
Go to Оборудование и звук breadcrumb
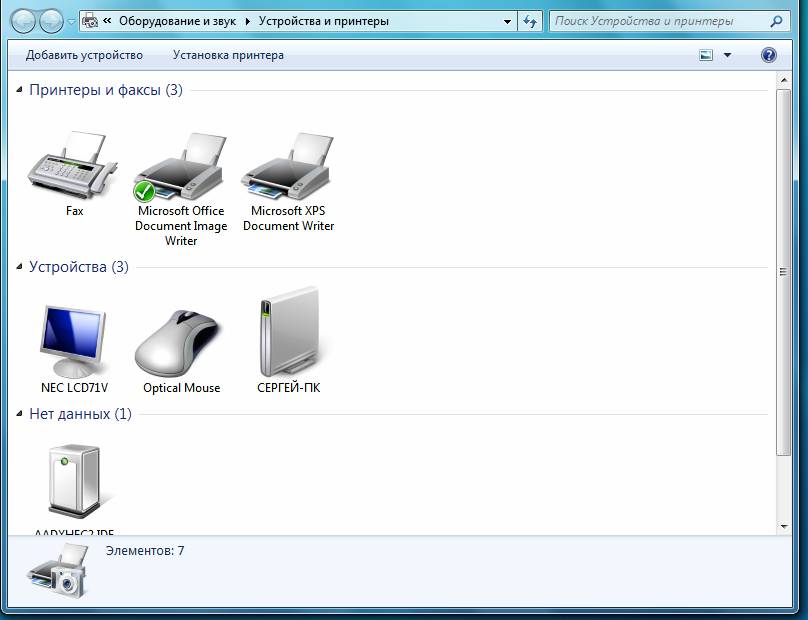click(177, 20)
